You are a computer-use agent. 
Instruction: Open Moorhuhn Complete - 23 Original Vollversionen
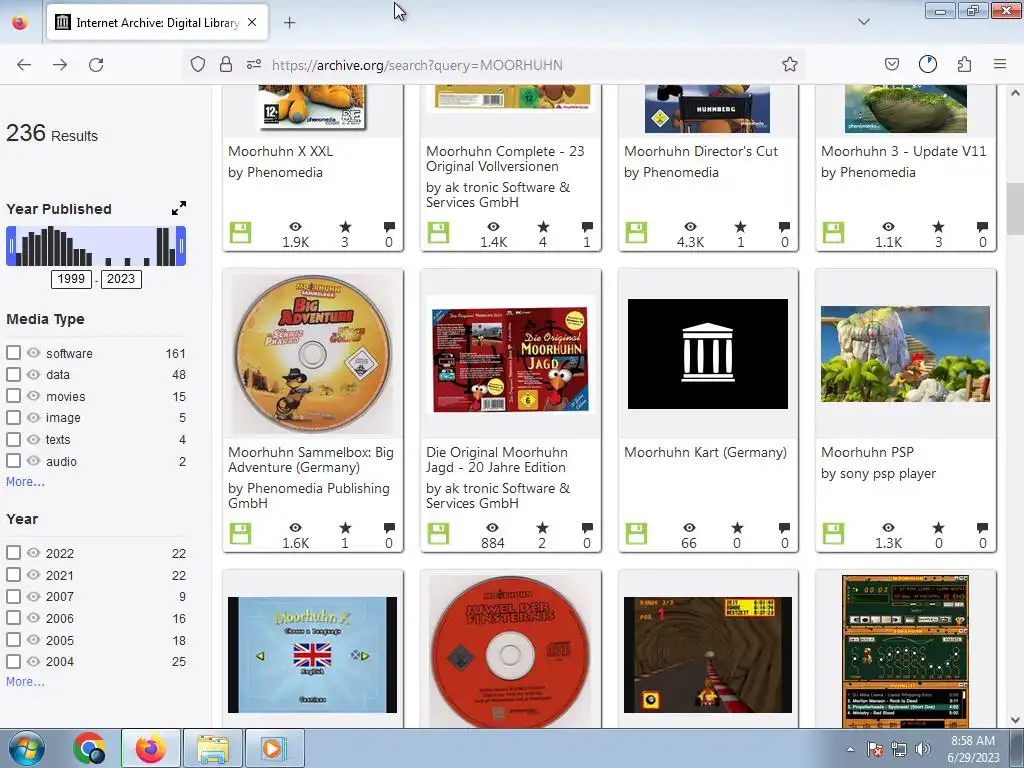coord(505,159)
